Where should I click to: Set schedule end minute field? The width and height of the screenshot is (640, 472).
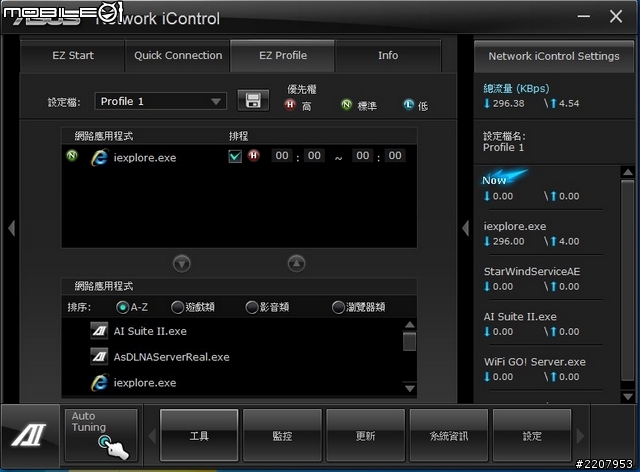point(395,156)
